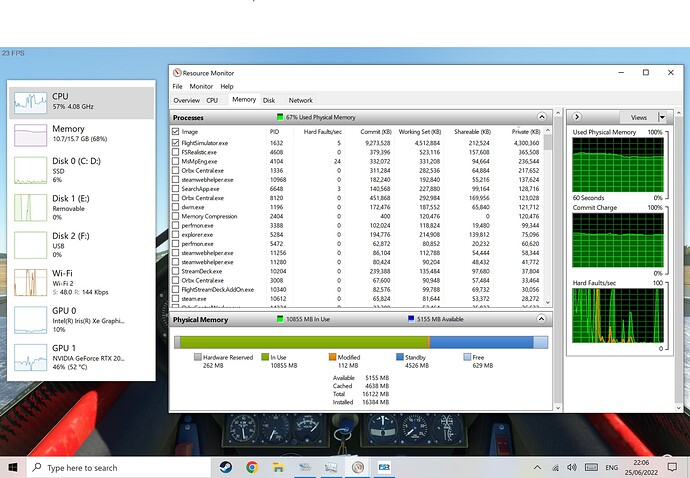Viewport: 690px width, 478px height.
Task: Toggle the Image select-all checkbox
Action: pos(176,132)
